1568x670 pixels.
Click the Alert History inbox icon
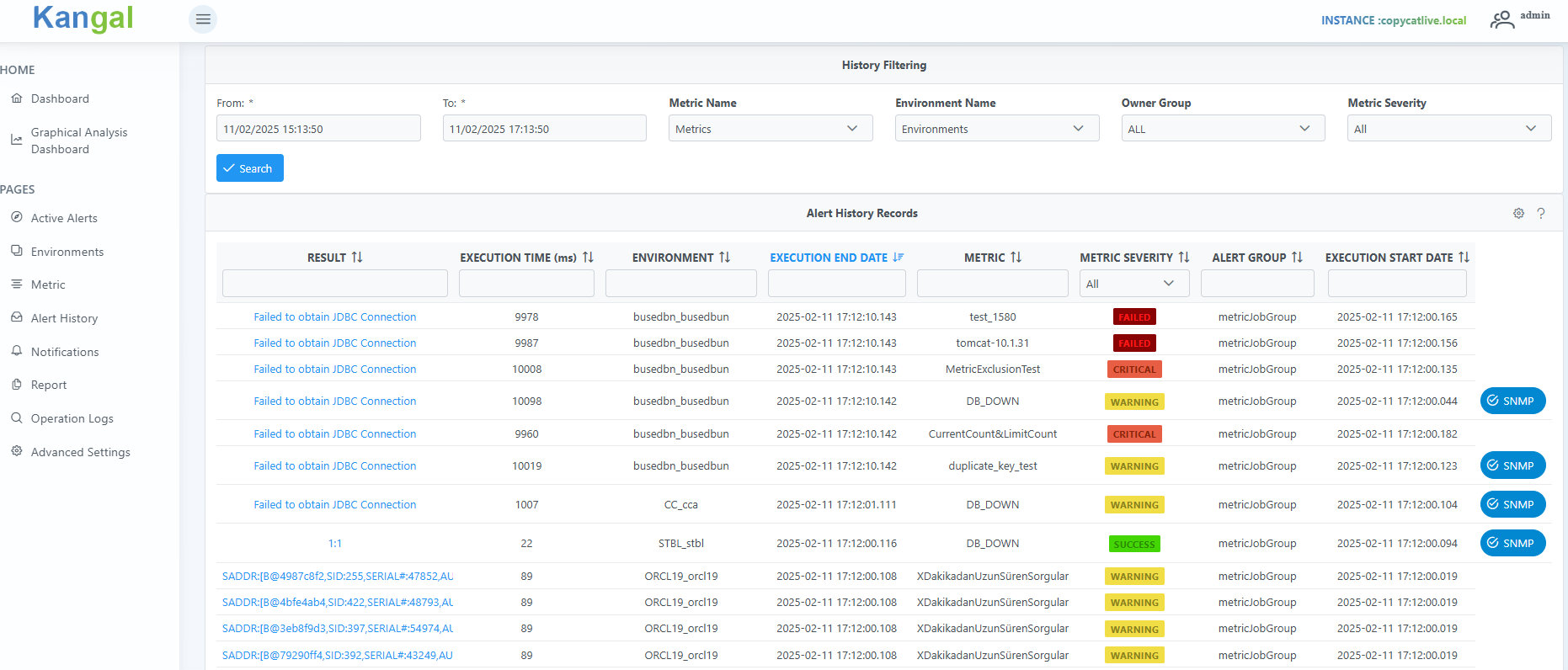point(17,317)
